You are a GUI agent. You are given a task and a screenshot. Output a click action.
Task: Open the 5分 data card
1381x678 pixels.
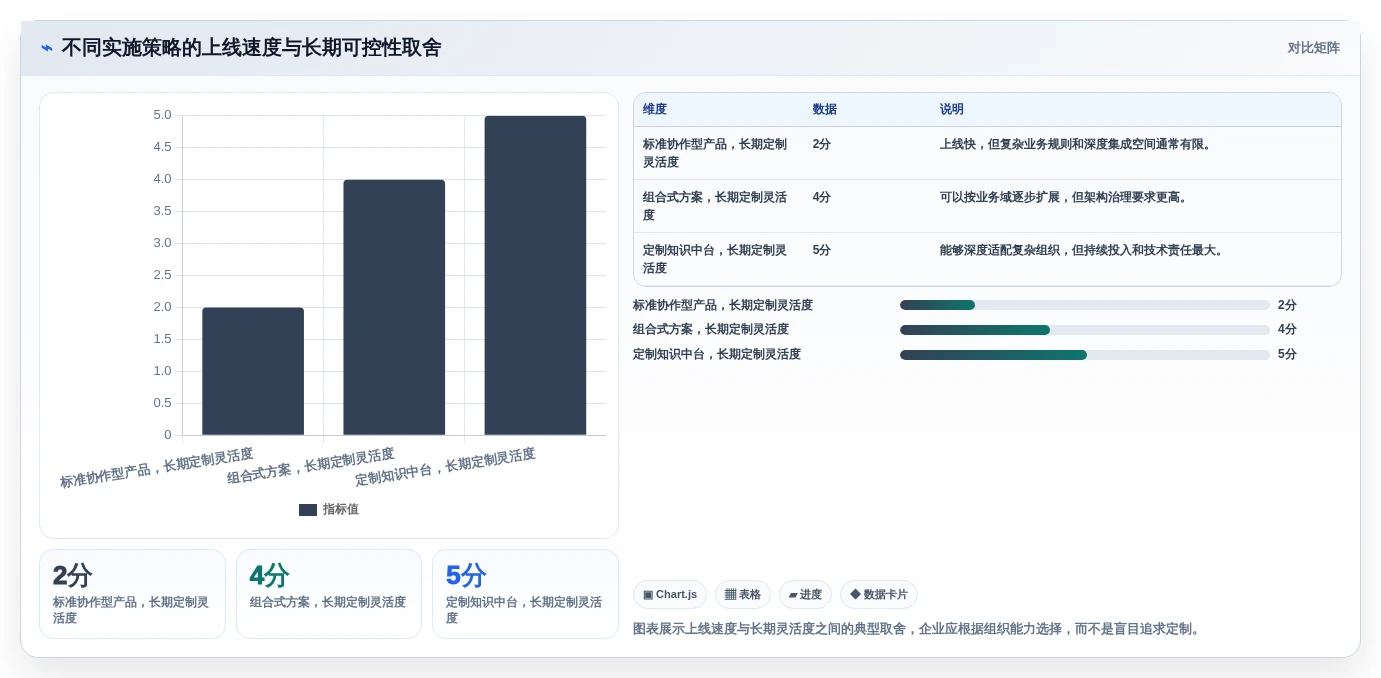525,594
